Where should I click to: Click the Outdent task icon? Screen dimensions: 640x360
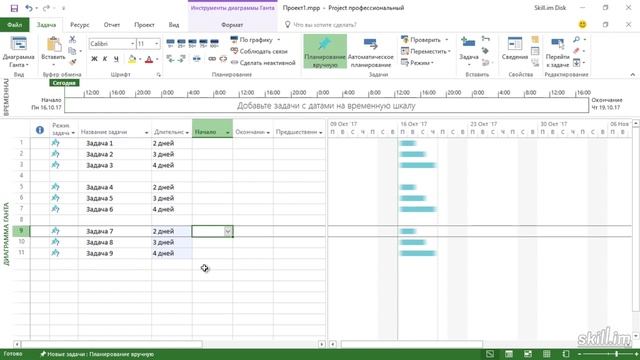pyautogui.click(x=170, y=59)
